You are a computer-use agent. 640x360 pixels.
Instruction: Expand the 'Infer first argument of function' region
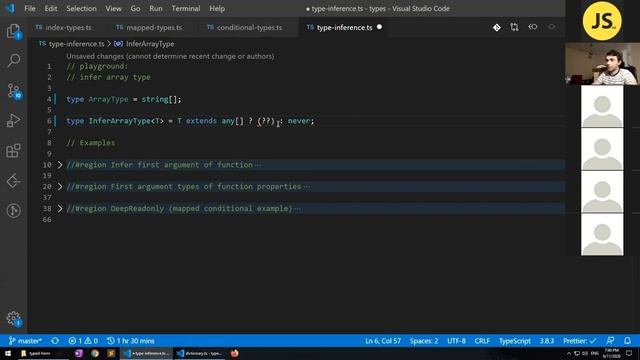pos(60,165)
